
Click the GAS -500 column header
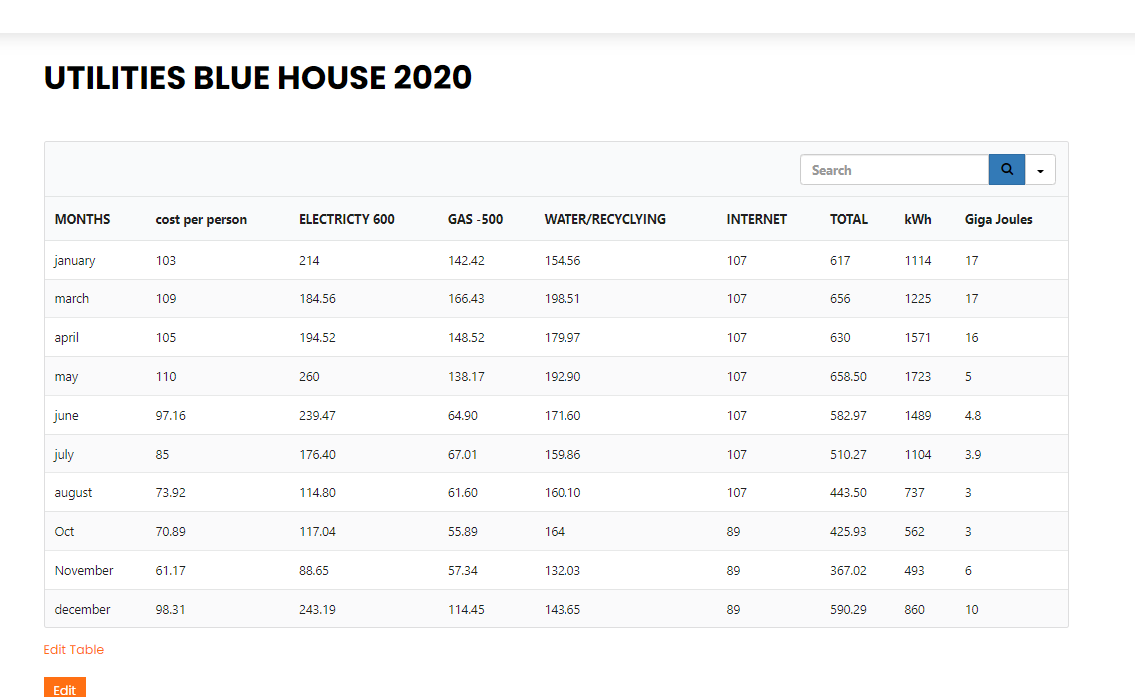coord(475,219)
